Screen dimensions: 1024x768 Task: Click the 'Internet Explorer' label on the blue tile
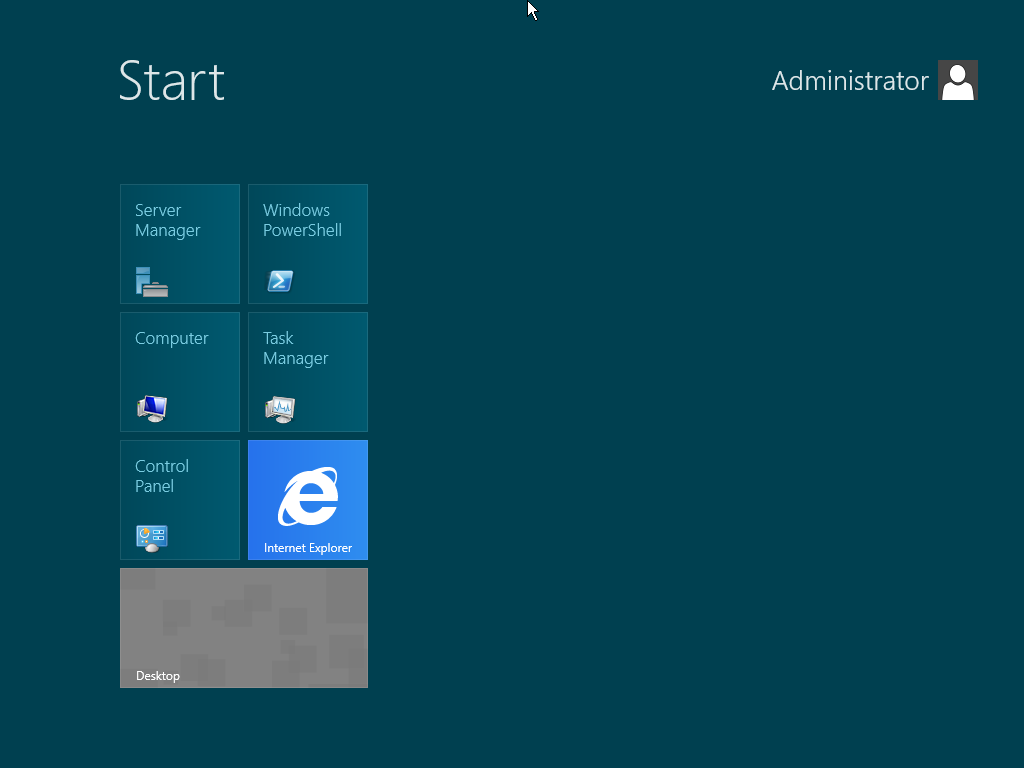pyautogui.click(x=307, y=548)
